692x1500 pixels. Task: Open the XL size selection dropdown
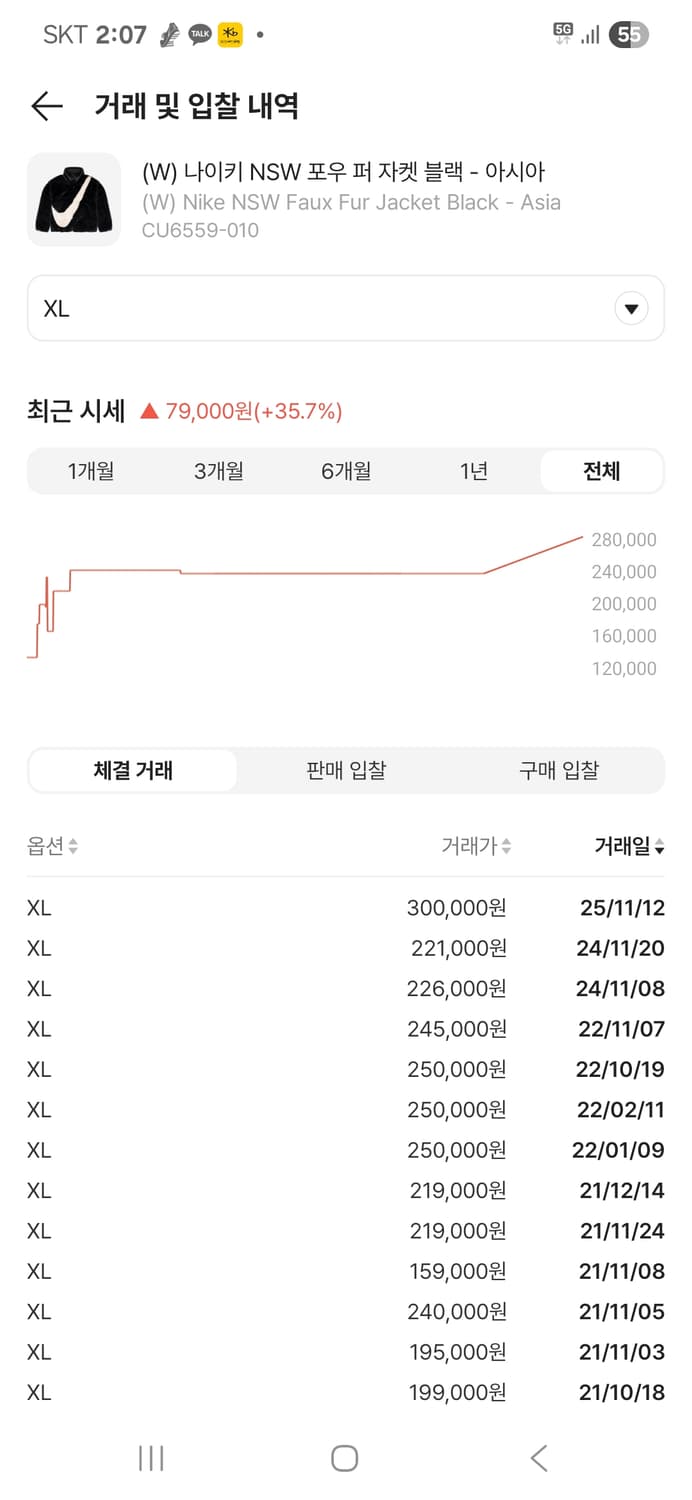point(345,308)
